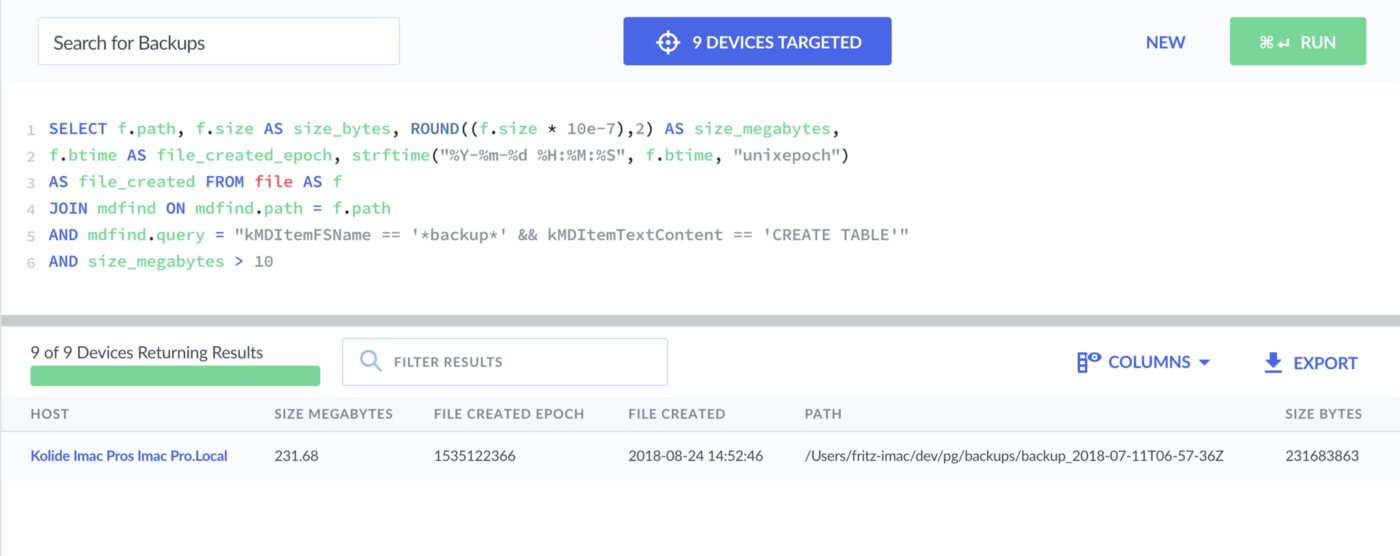1400x556 pixels.
Task: Sort by the Size Bytes column header
Action: point(1323,414)
